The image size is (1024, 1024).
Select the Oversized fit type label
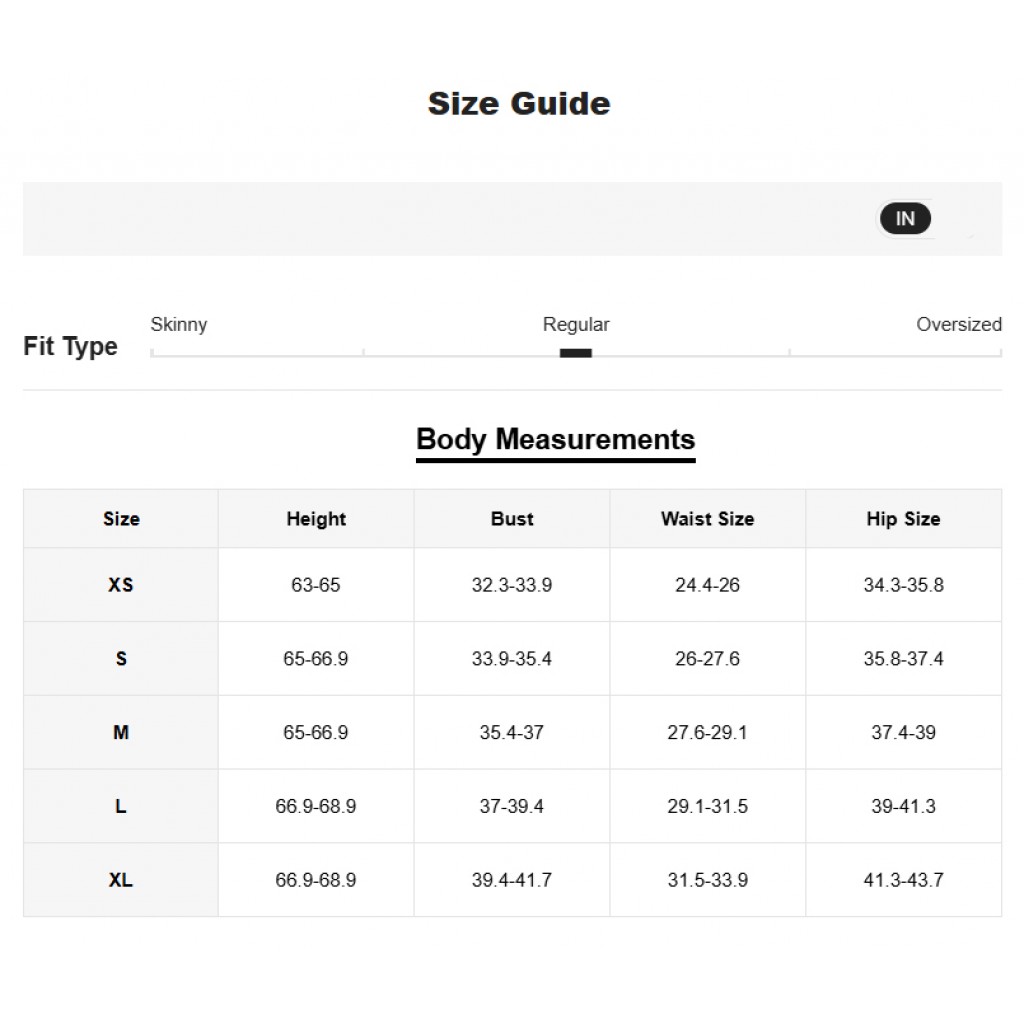[959, 325]
